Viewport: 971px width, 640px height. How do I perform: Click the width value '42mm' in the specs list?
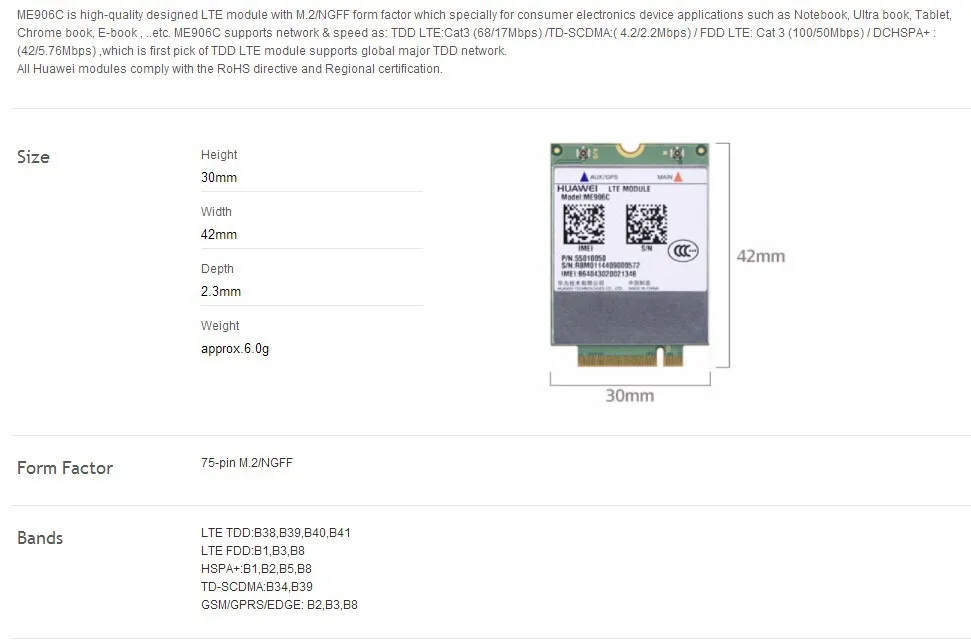[x=219, y=234]
